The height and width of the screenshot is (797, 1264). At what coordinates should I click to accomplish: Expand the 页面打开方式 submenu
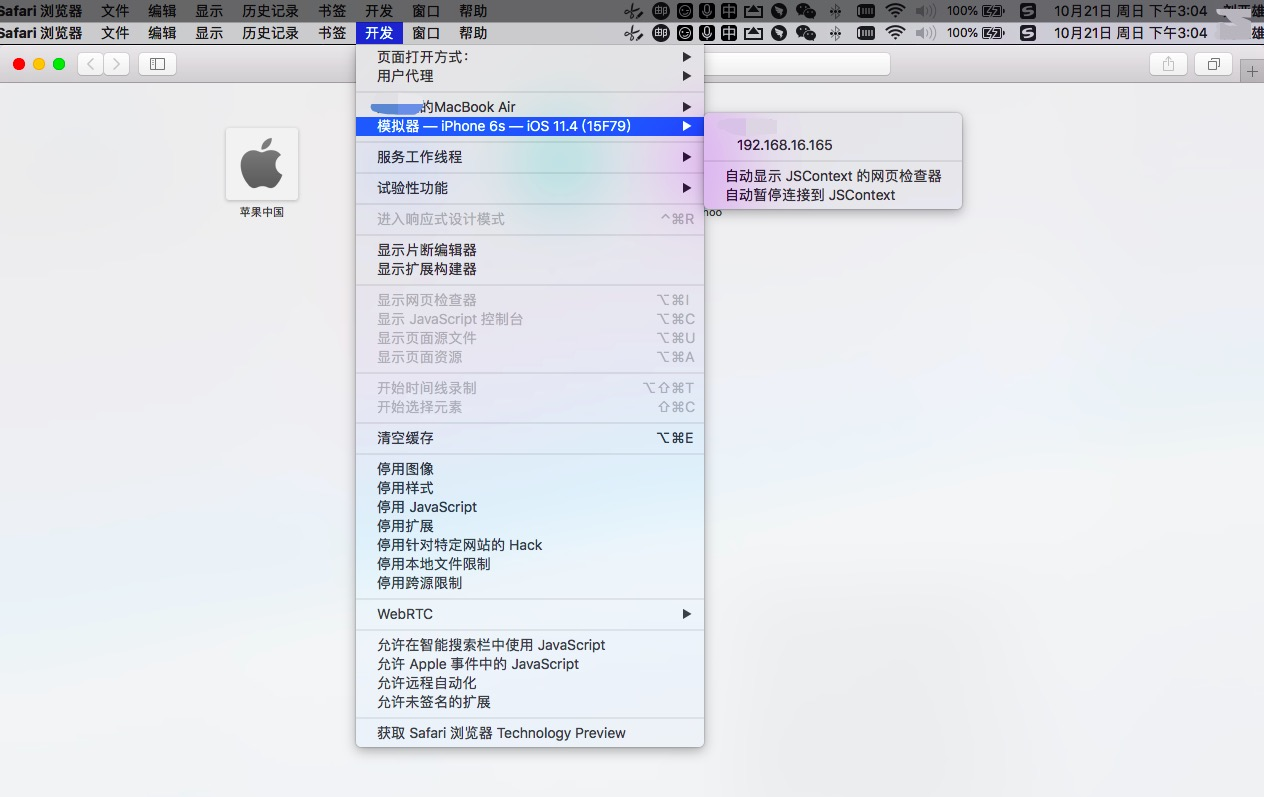click(530, 57)
